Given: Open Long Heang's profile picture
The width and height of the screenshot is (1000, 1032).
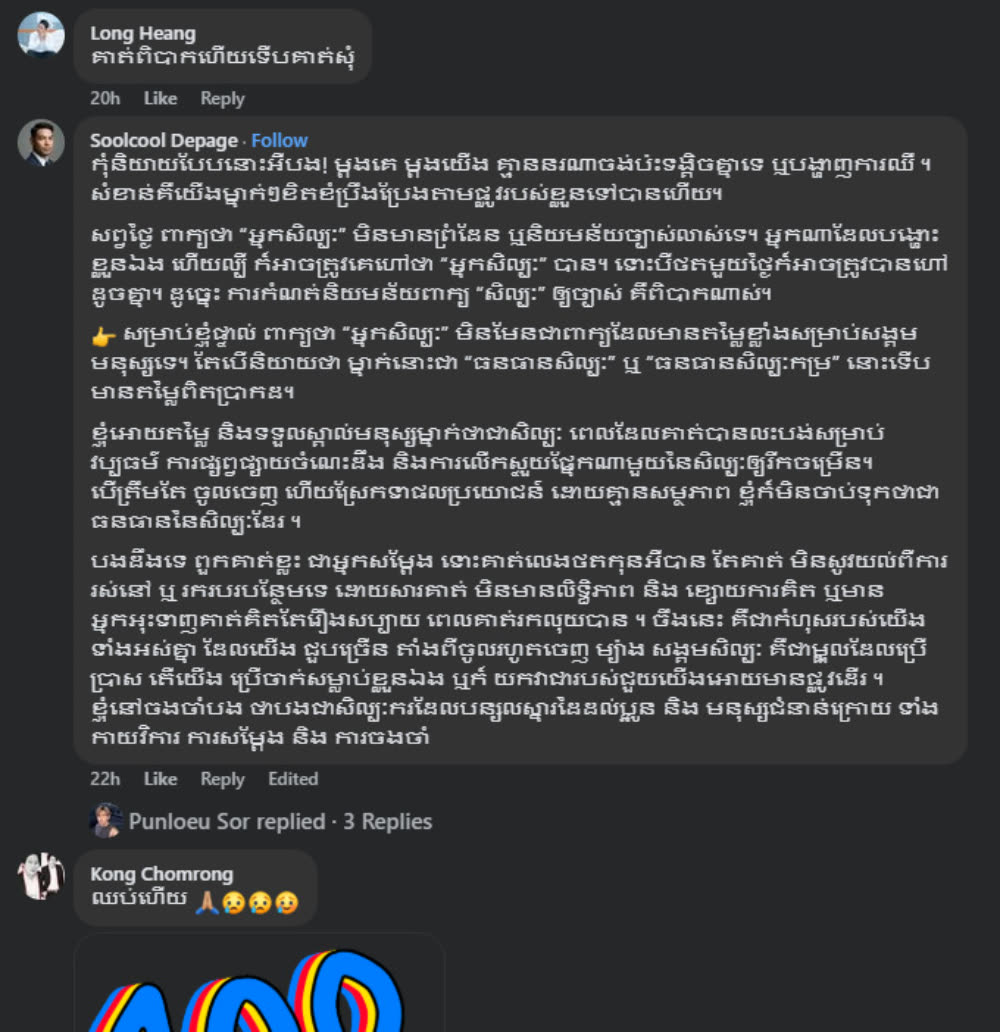Looking at the screenshot, I should point(41,34).
